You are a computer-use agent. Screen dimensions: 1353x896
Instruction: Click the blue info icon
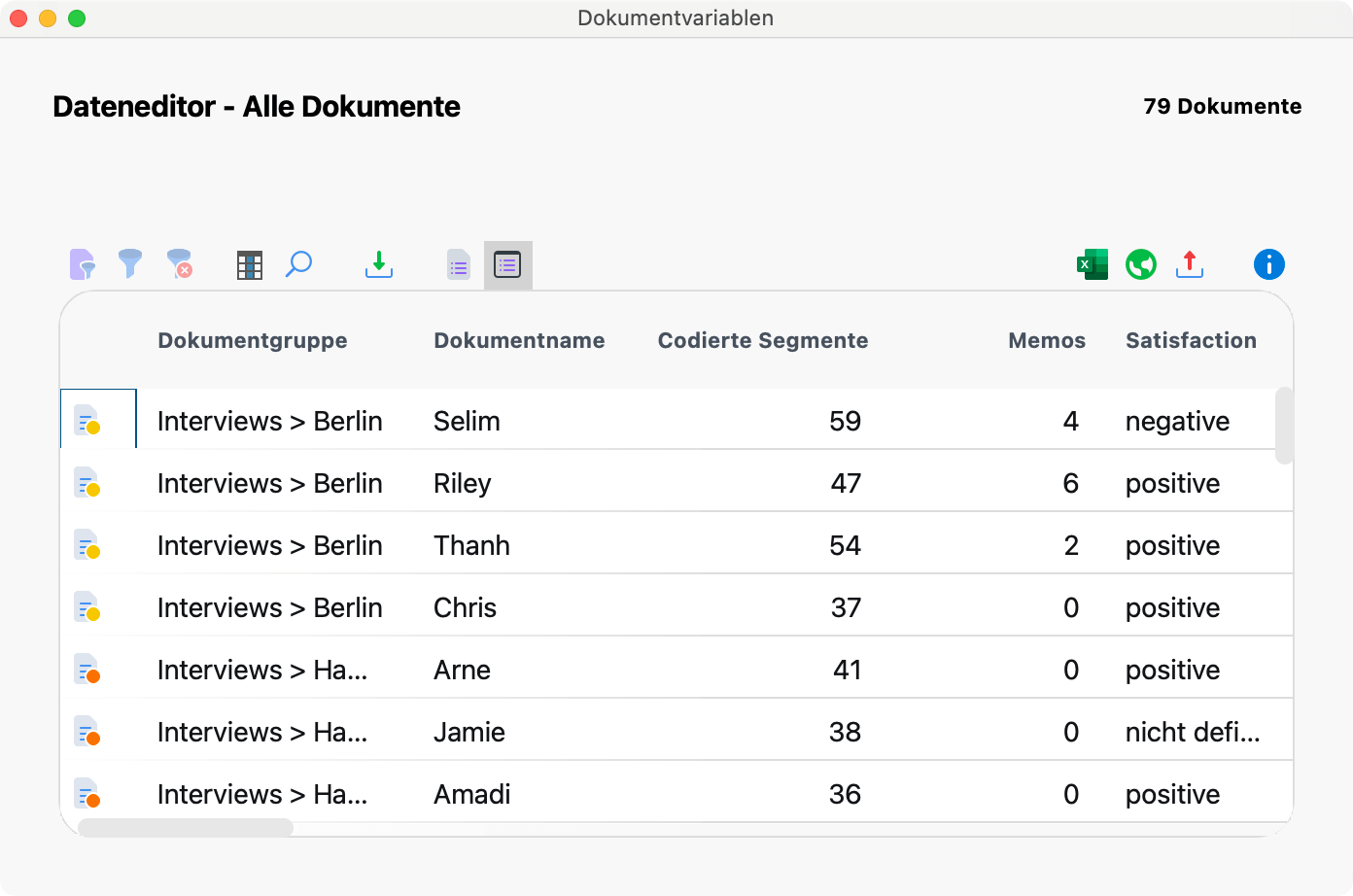[x=1269, y=264]
